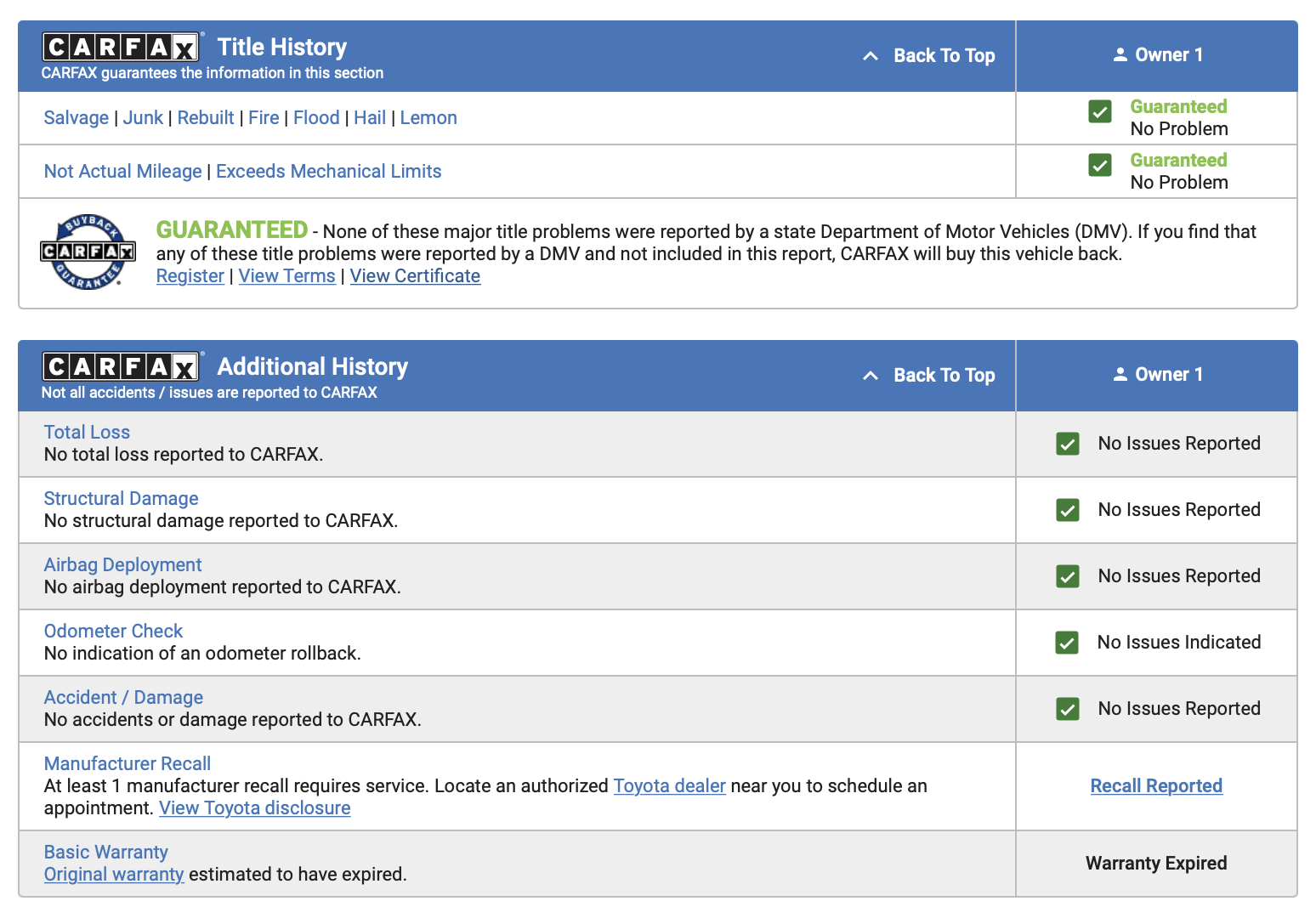This screenshot has width=1316, height=901.
Task: Click the Odometer Check heading link
Action: click(113, 631)
